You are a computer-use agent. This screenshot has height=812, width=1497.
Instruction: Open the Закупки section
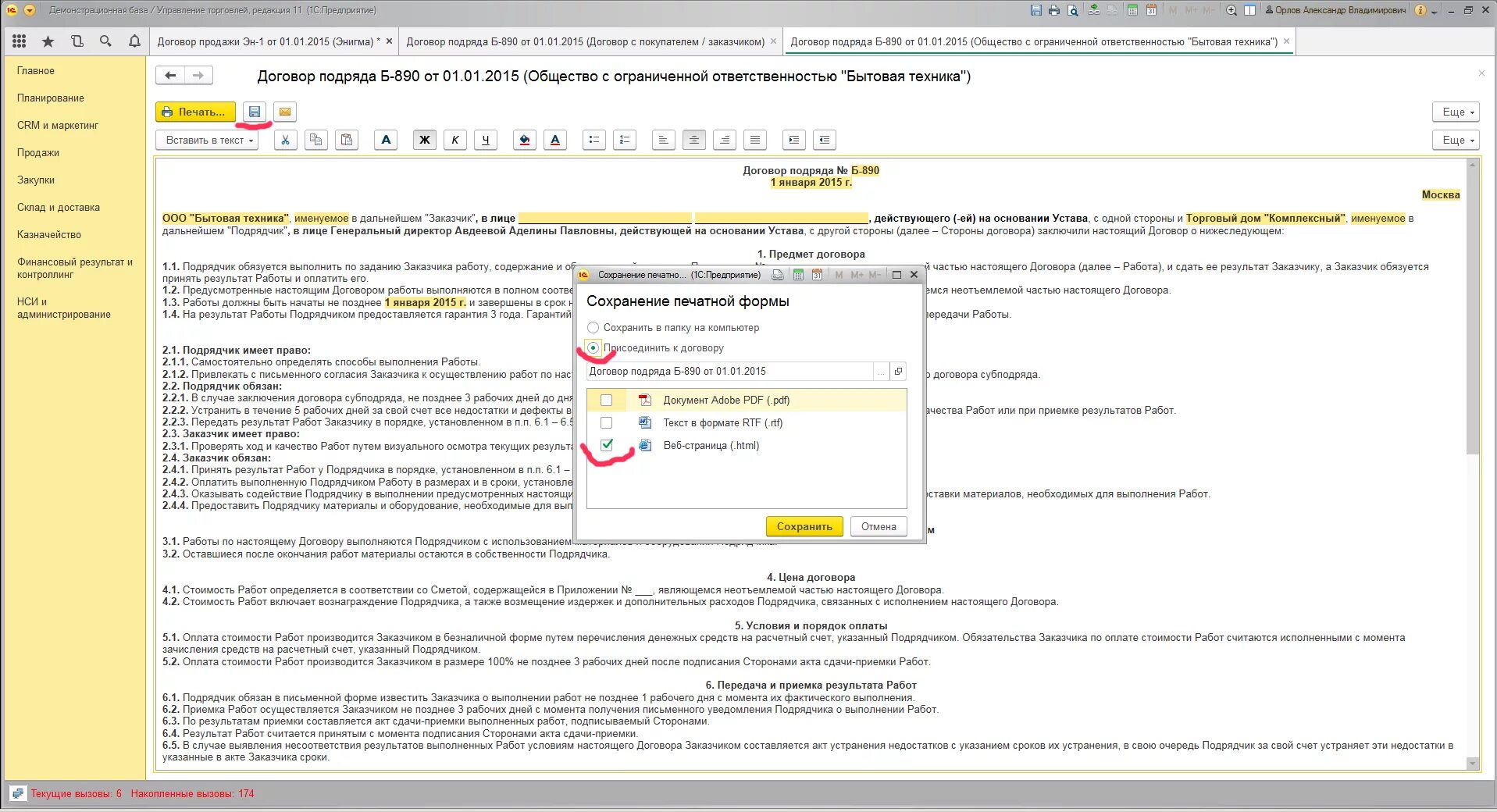36,180
